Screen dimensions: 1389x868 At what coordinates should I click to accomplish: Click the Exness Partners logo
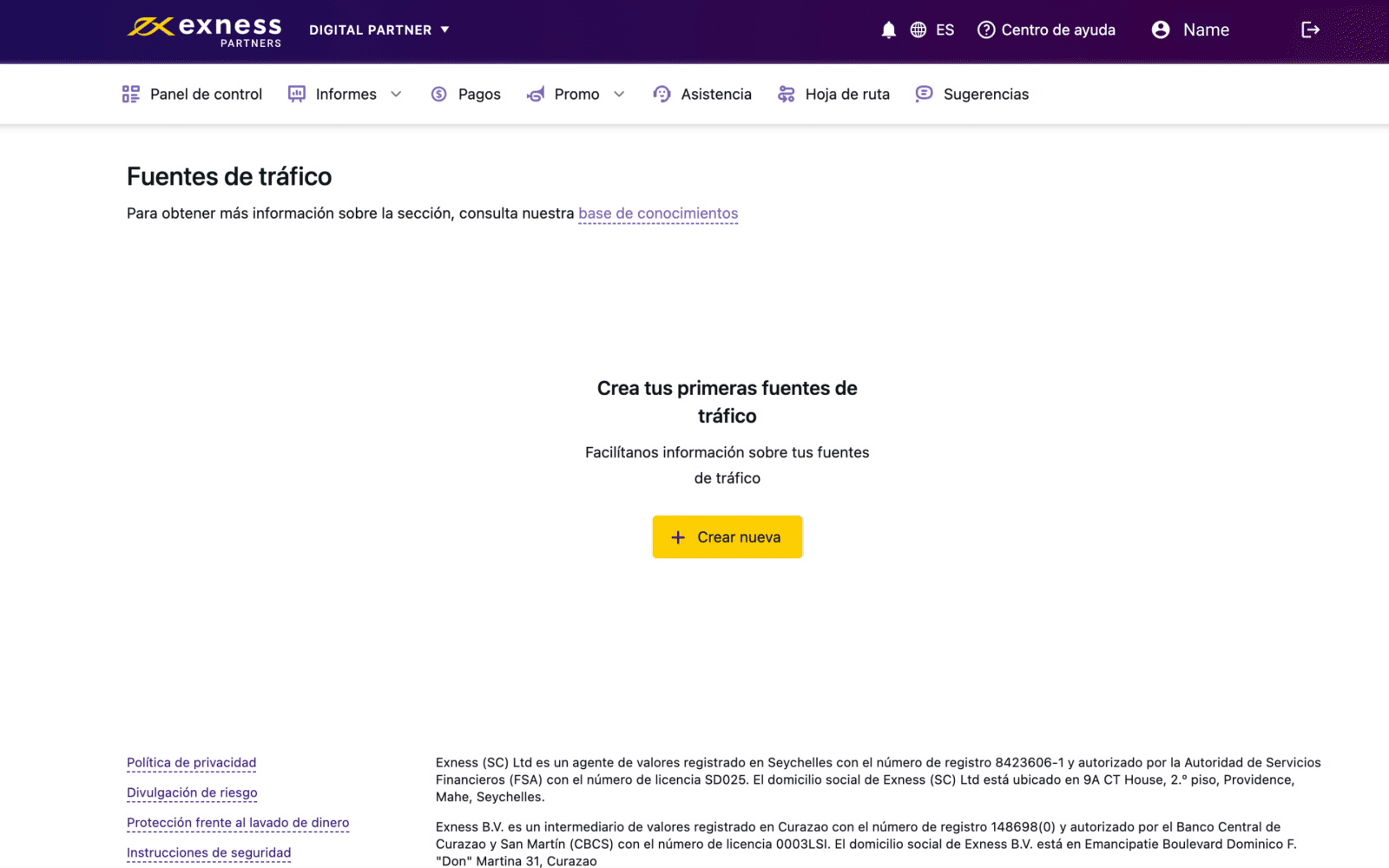(x=205, y=31)
